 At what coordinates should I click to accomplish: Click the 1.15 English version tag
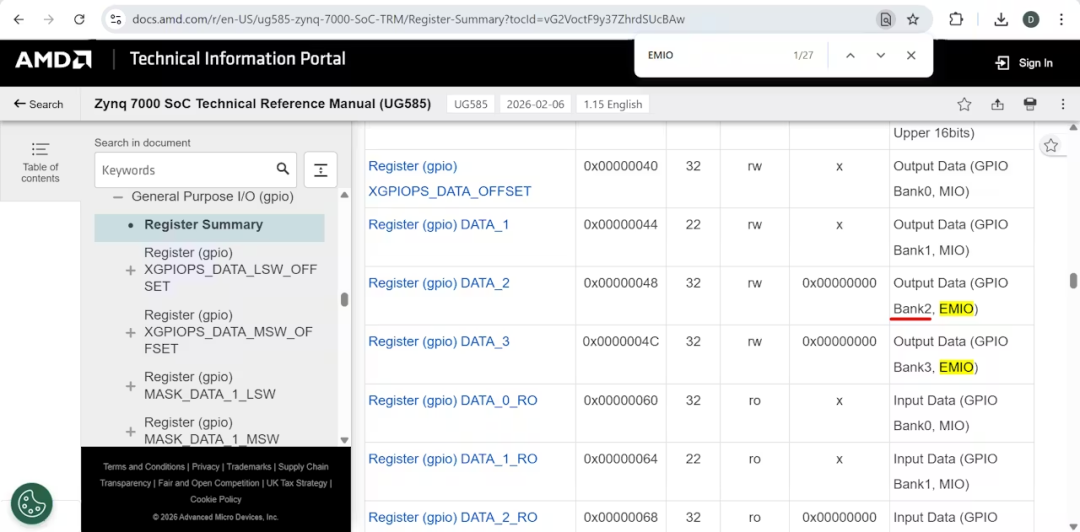tap(613, 104)
